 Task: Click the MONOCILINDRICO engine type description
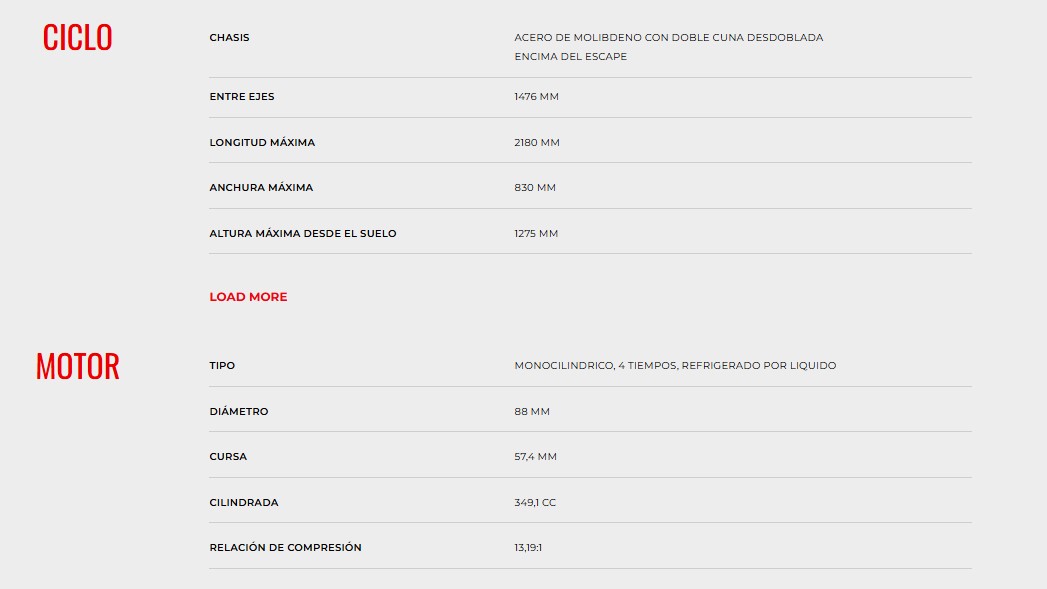coord(675,366)
